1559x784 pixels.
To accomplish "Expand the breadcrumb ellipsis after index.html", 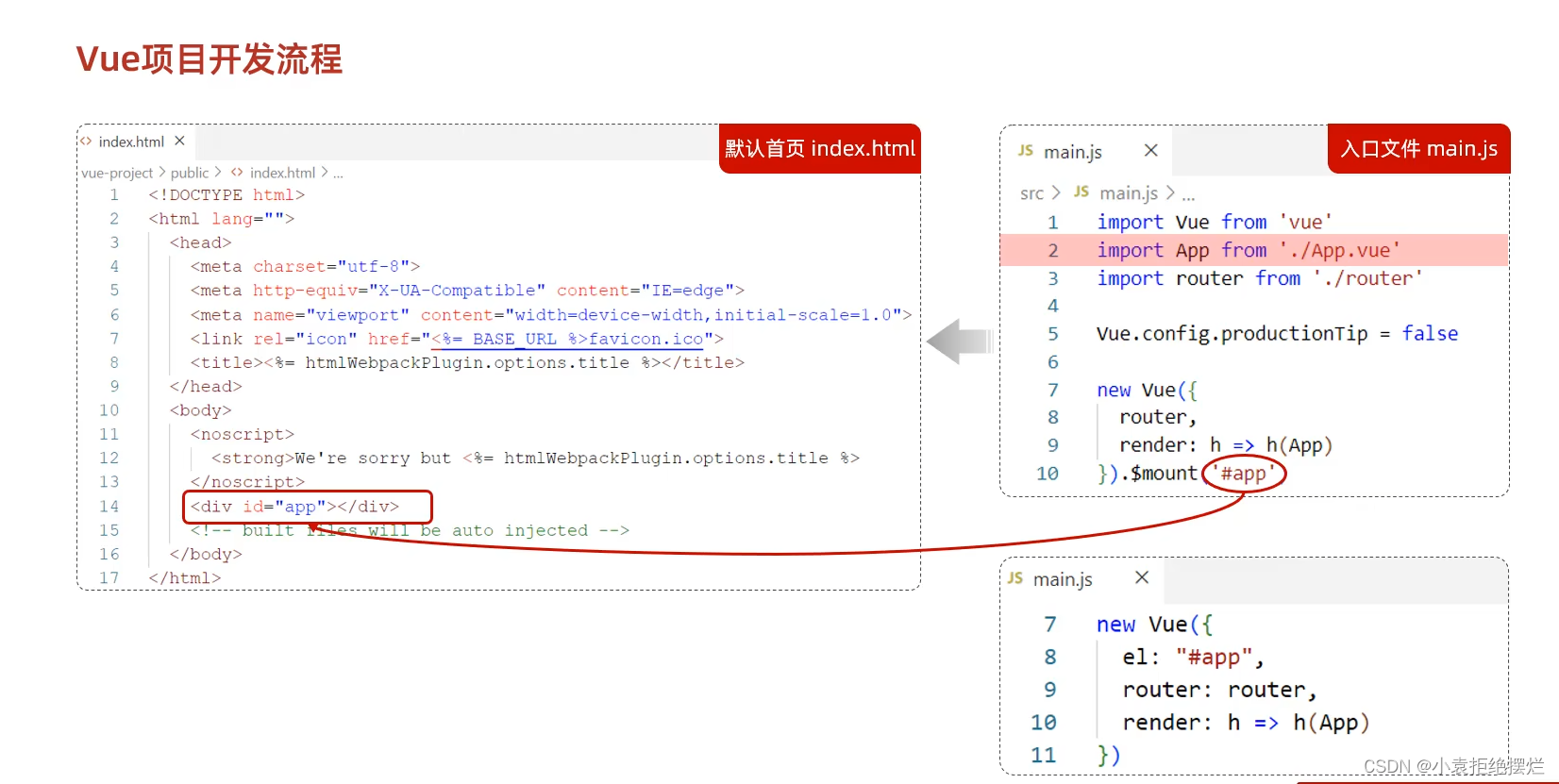I will point(338,174).
